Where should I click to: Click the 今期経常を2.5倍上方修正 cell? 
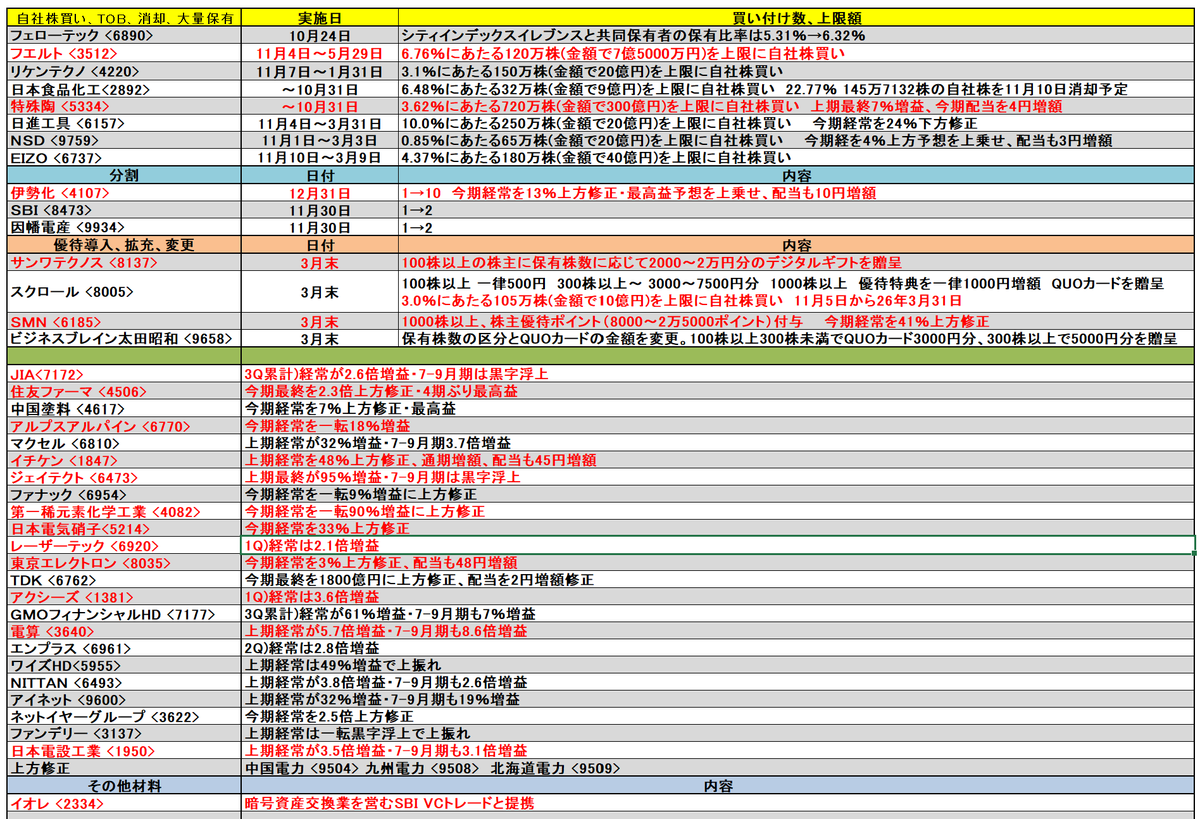(x=719, y=717)
